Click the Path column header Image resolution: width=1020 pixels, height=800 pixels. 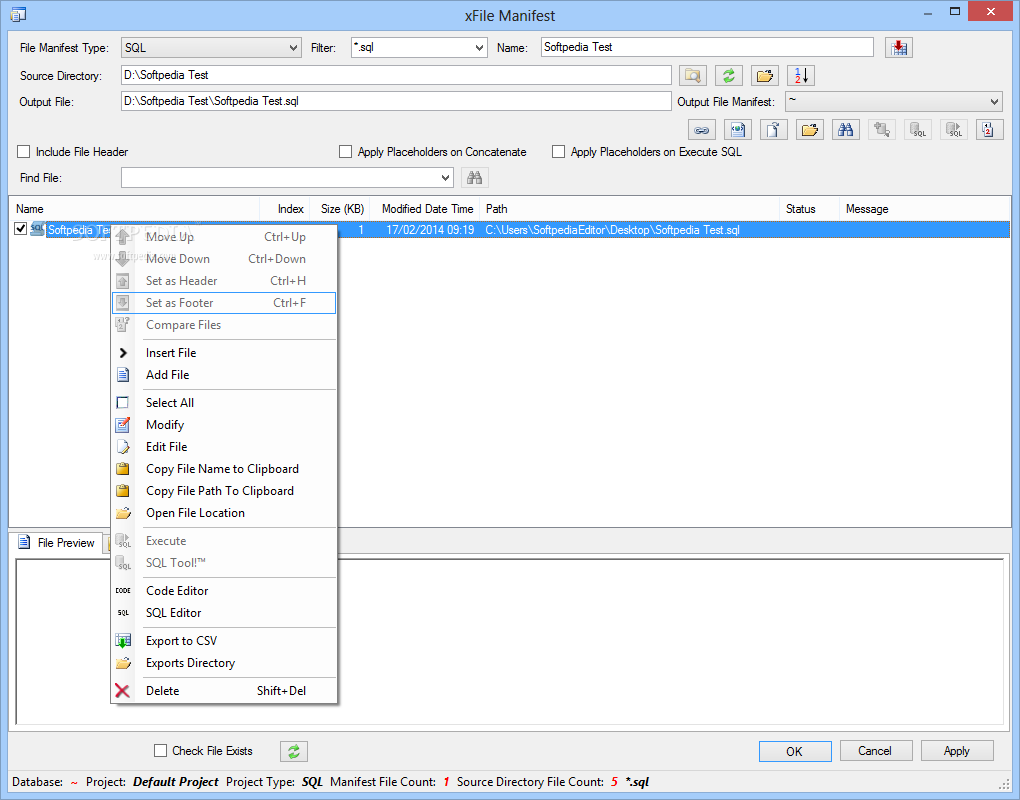pyautogui.click(x=630, y=209)
